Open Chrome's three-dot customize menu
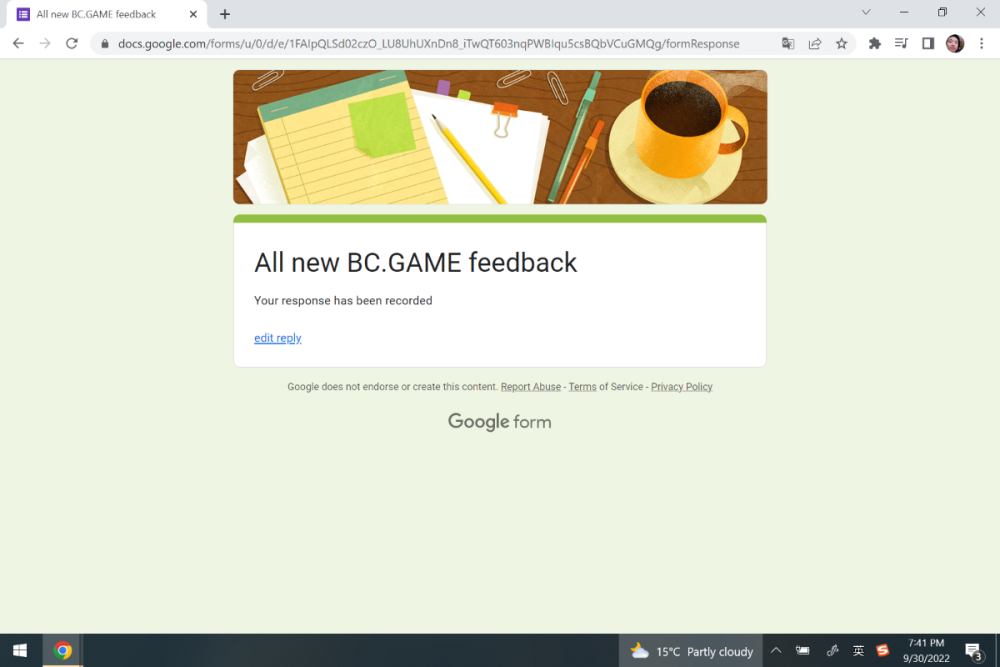This screenshot has width=1000, height=667. (x=982, y=44)
